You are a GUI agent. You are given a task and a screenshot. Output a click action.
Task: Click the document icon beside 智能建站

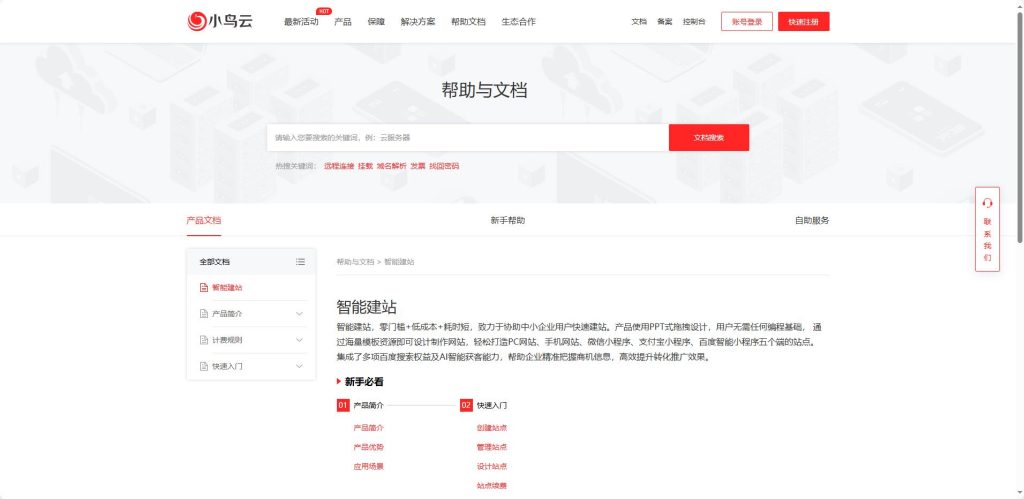point(204,287)
